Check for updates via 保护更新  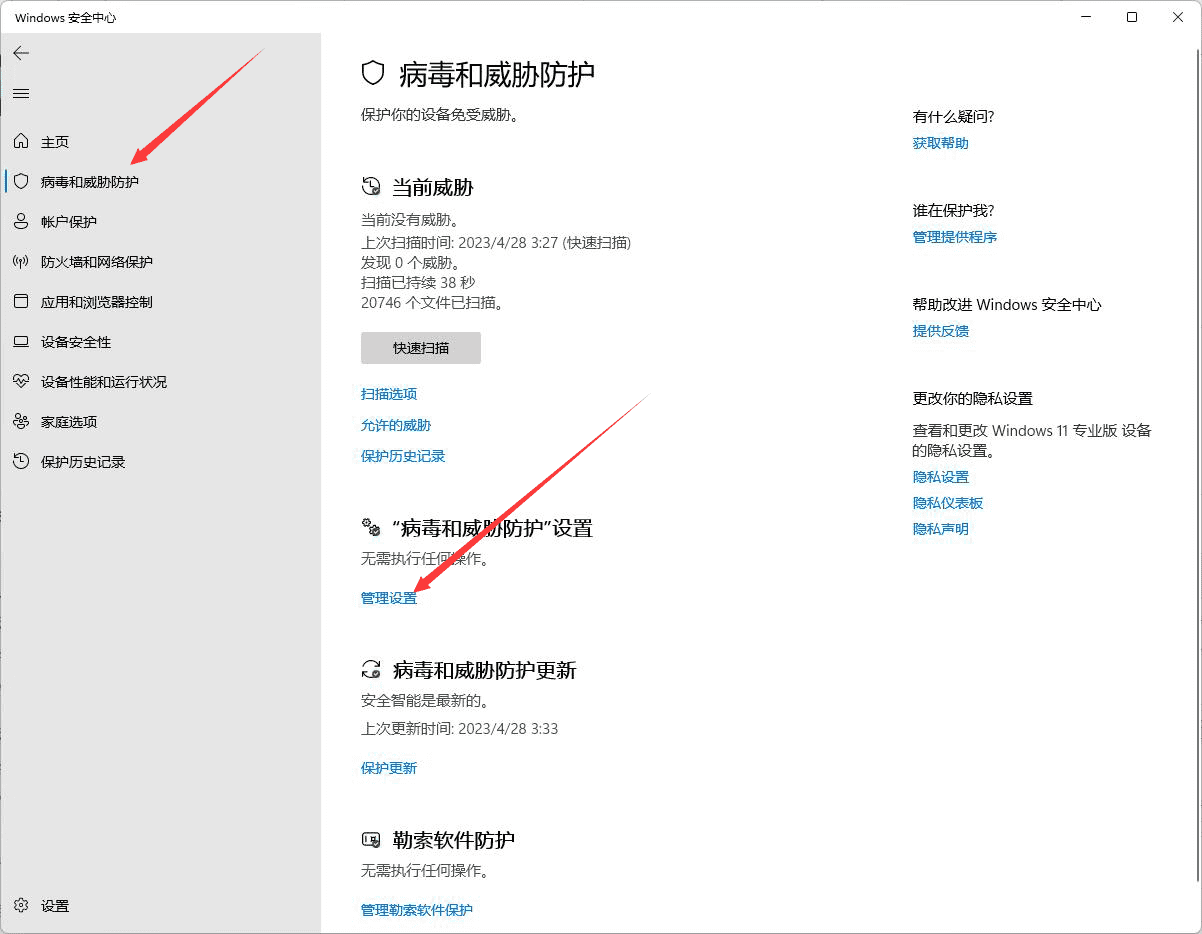point(389,768)
